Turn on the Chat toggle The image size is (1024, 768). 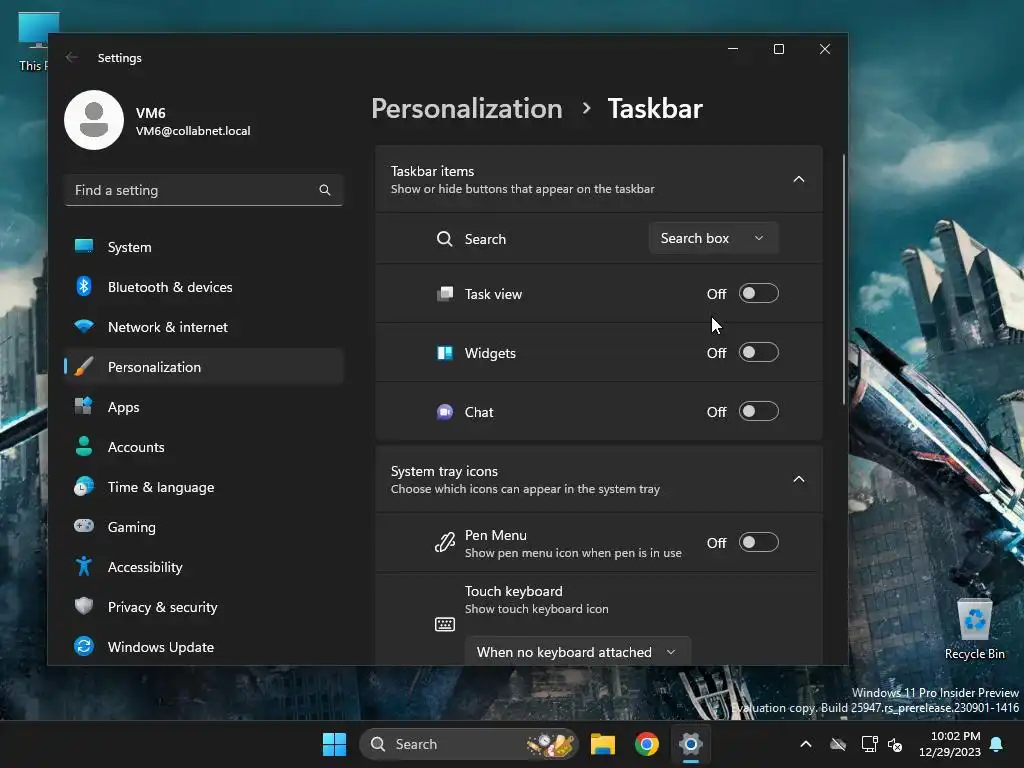758,411
